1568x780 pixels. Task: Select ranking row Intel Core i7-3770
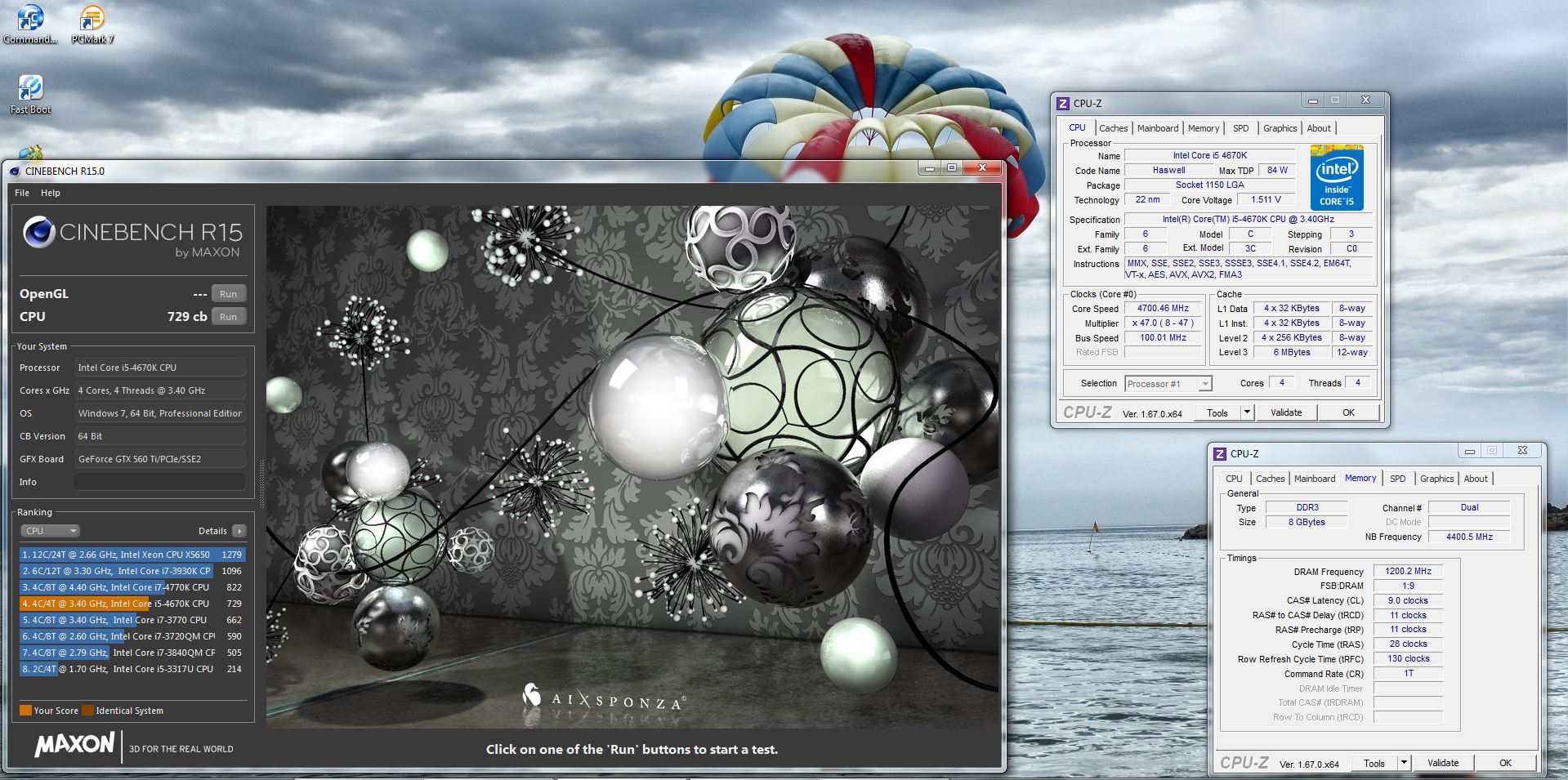[x=132, y=620]
